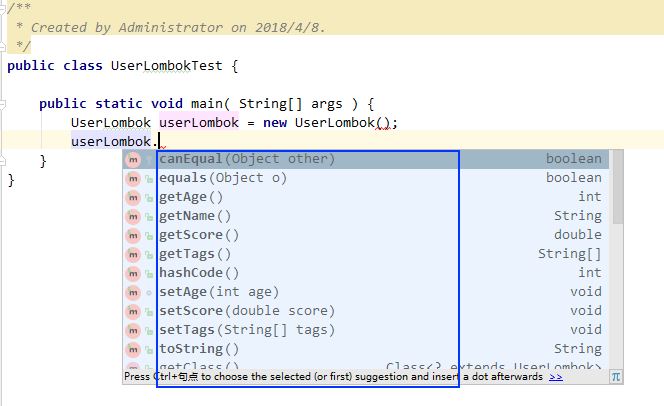Choose getScore() completion entry
Viewport: 664px width, 406px height.
click(366, 235)
